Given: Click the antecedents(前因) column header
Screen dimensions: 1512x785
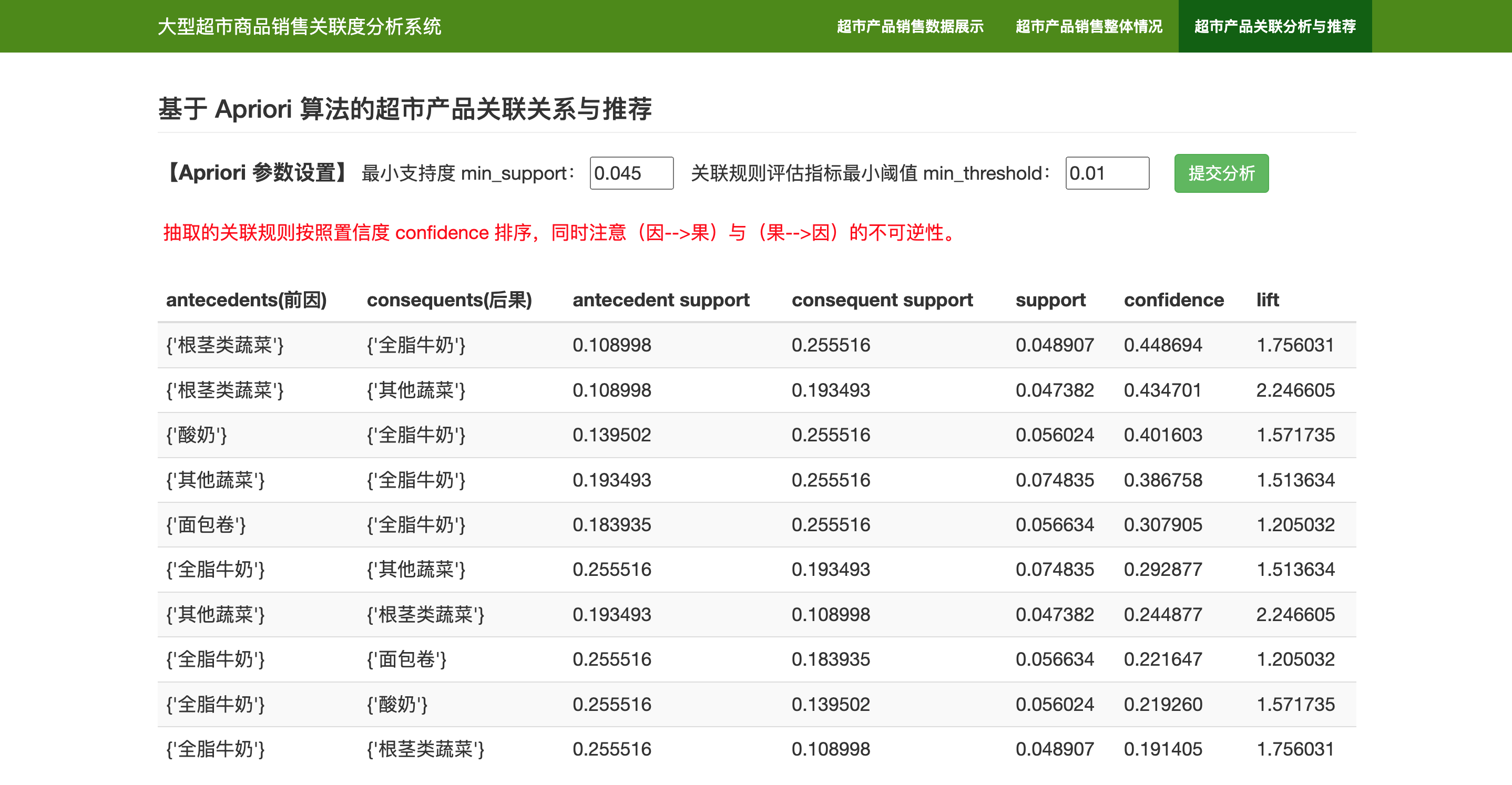Looking at the screenshot, I should click(x=247, y=300).
